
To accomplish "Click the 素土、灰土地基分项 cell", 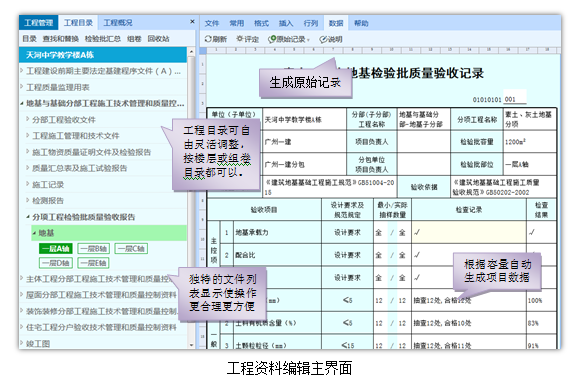I will point(530,119).
